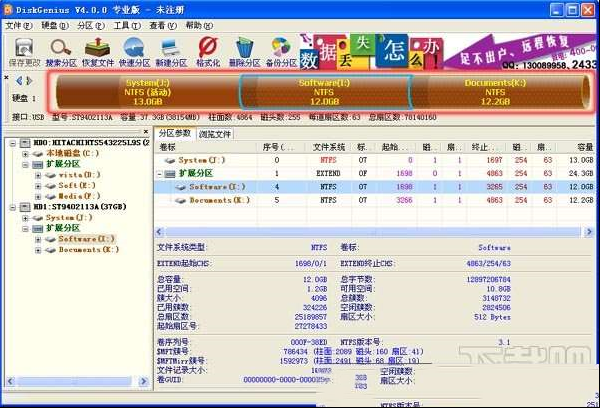Select the 快速分区 quick partition icon
The width and height of the screenshot is (600, 408).
click(134, 53)
